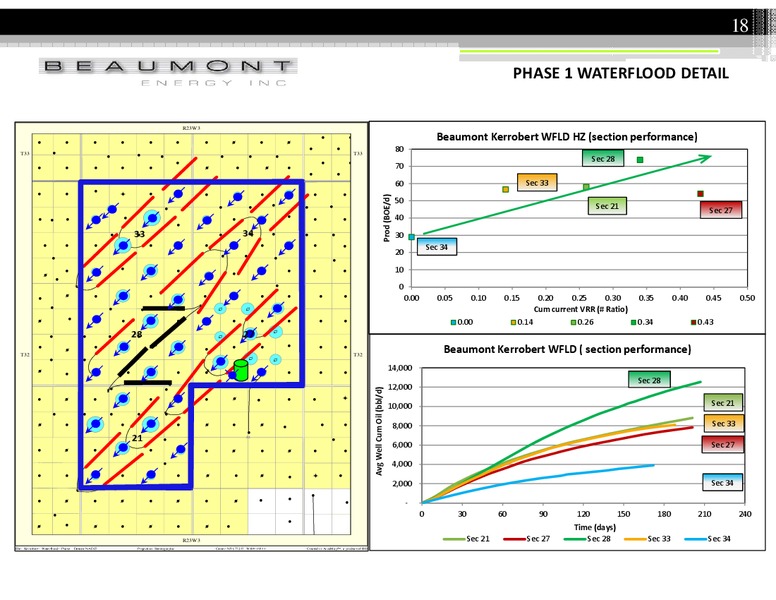Click the 0.50 tick on the VRR axis
Screen dimensions: 776x600
(x=747, y=298)
